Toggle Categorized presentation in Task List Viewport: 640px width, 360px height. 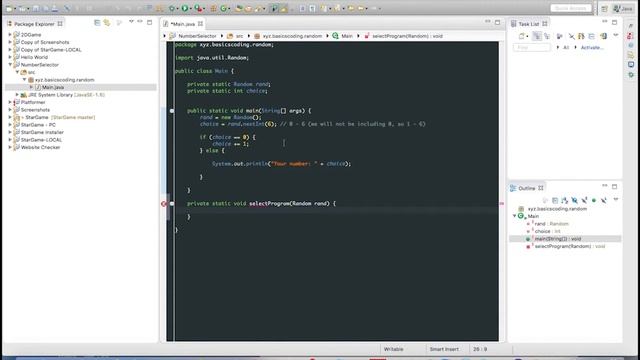click(537, 36)
